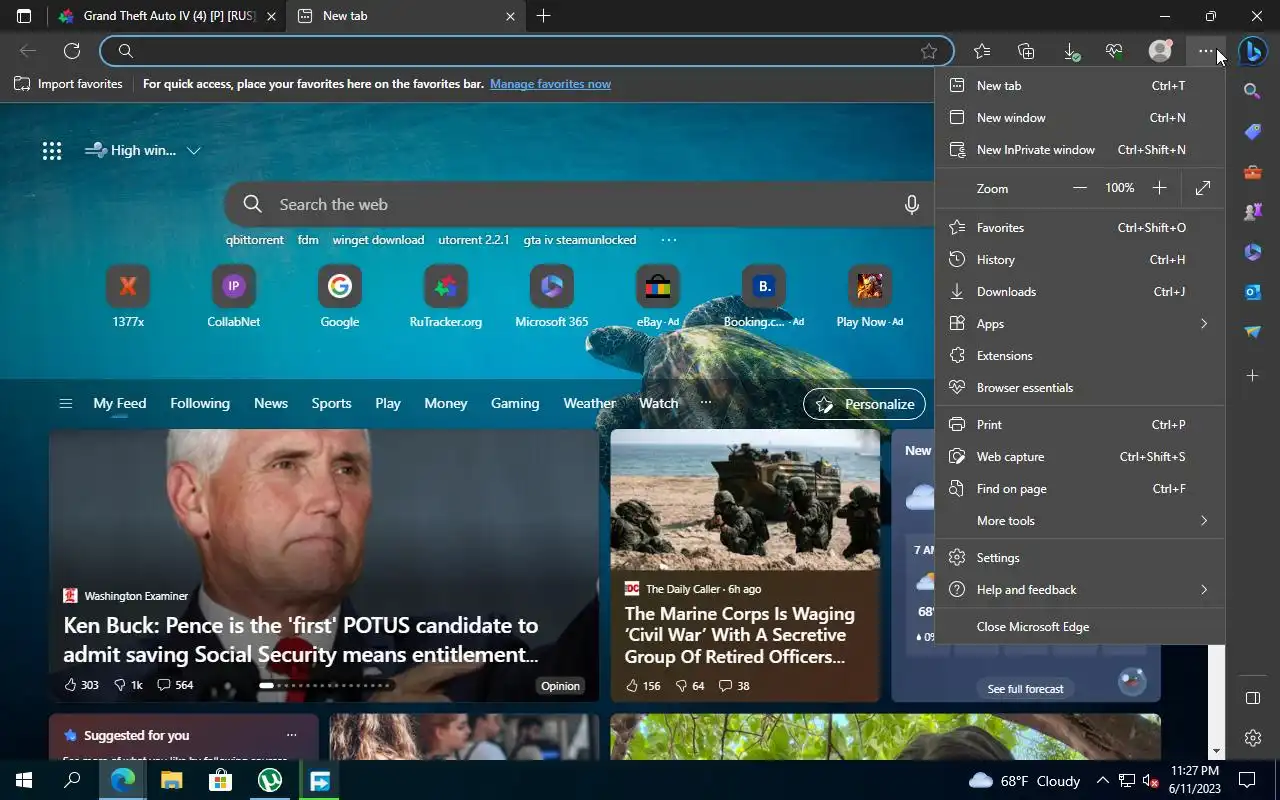This screenshot has width=1280, height=800.
Task: Open the RuTracker.org quick link tile
Action: point(446,296)
